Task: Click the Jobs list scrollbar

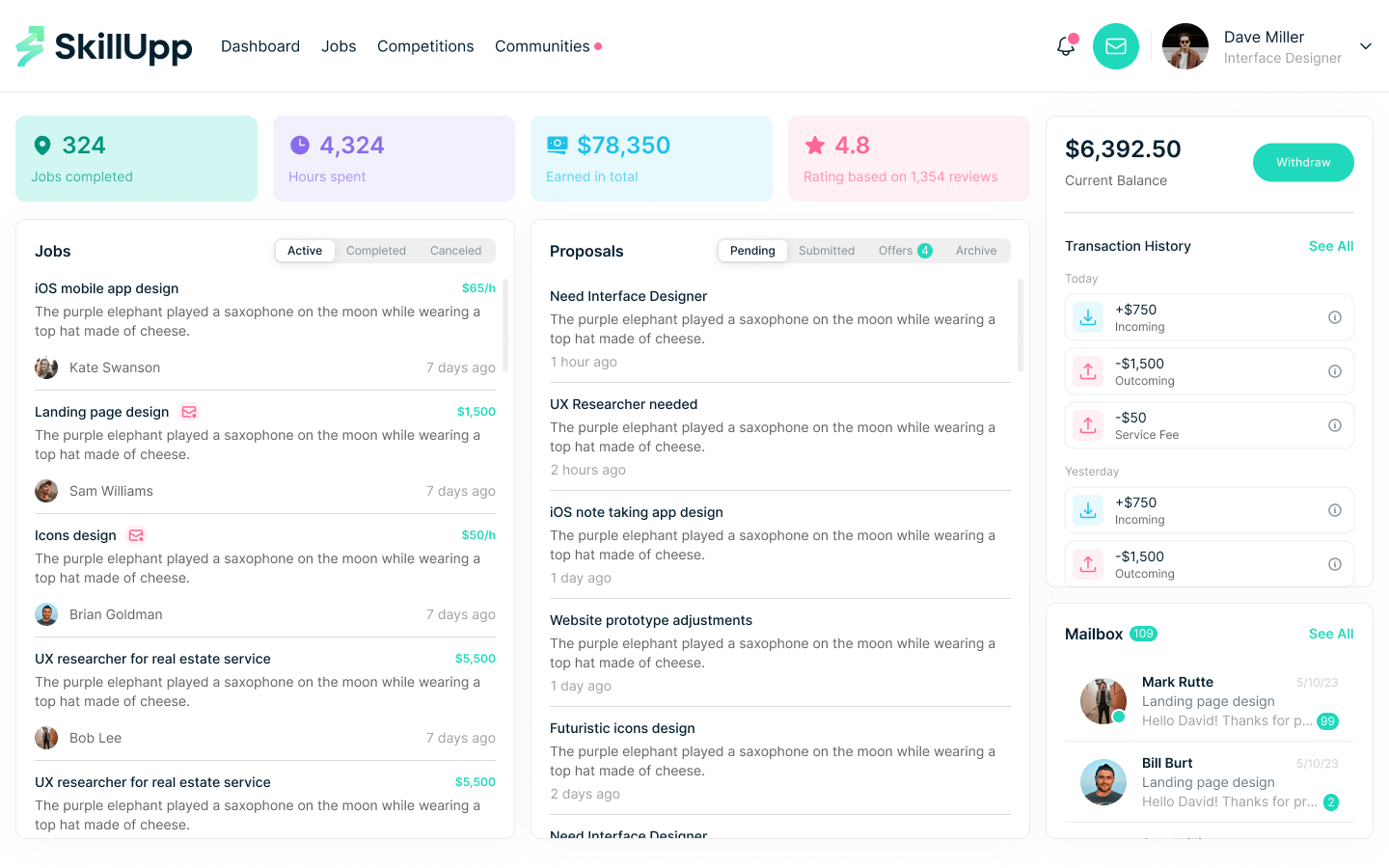Action: tap(505, 325)
